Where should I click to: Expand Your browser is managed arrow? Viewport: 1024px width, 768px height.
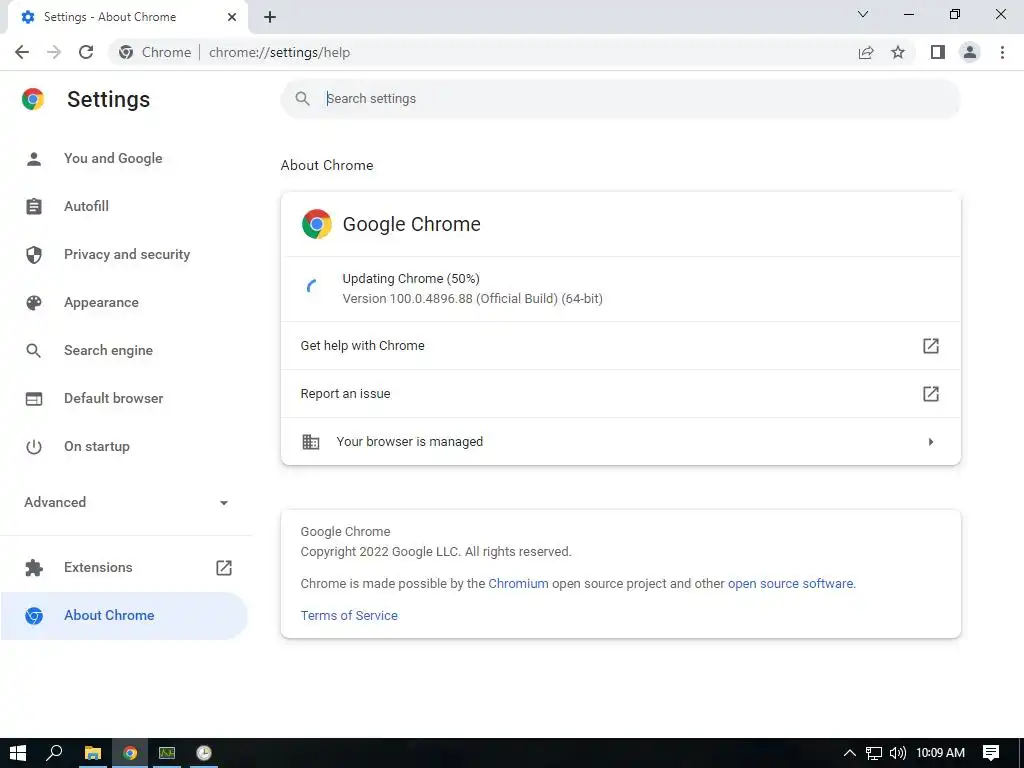(931, 442)
